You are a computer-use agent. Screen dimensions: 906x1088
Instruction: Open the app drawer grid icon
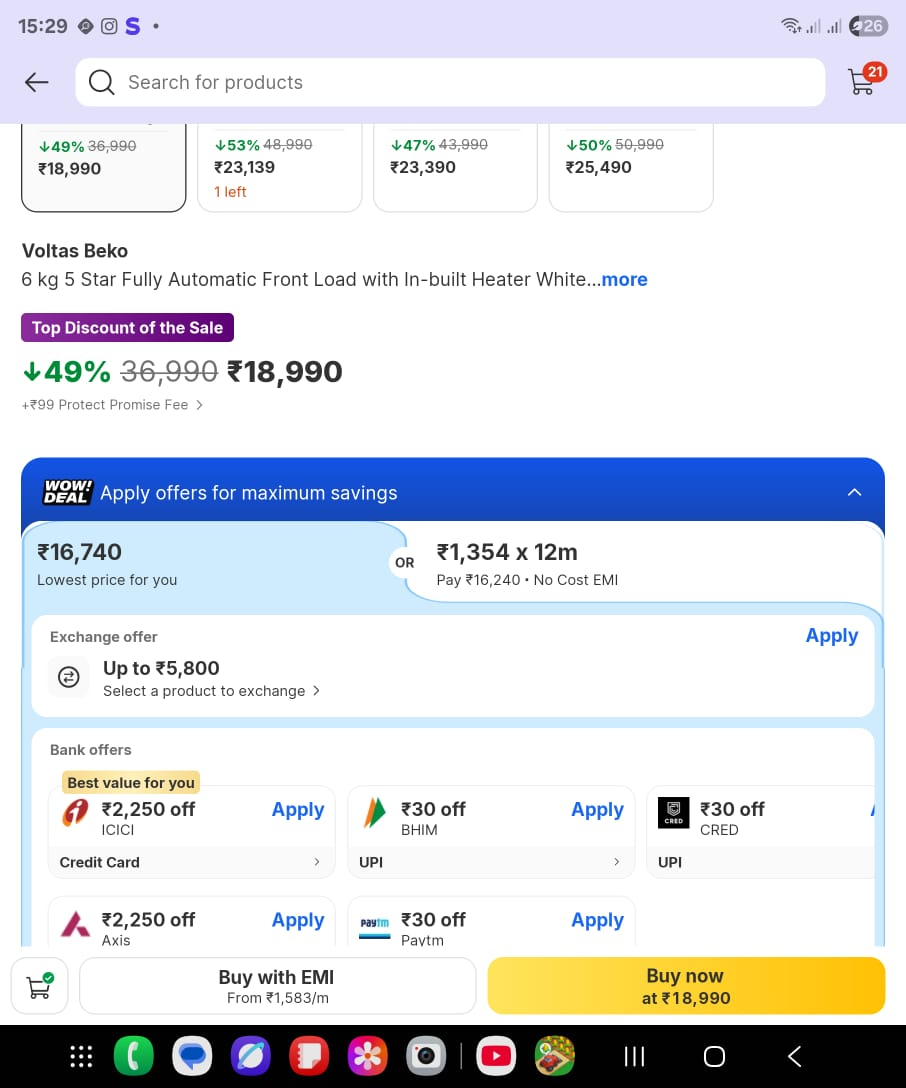81,1056
